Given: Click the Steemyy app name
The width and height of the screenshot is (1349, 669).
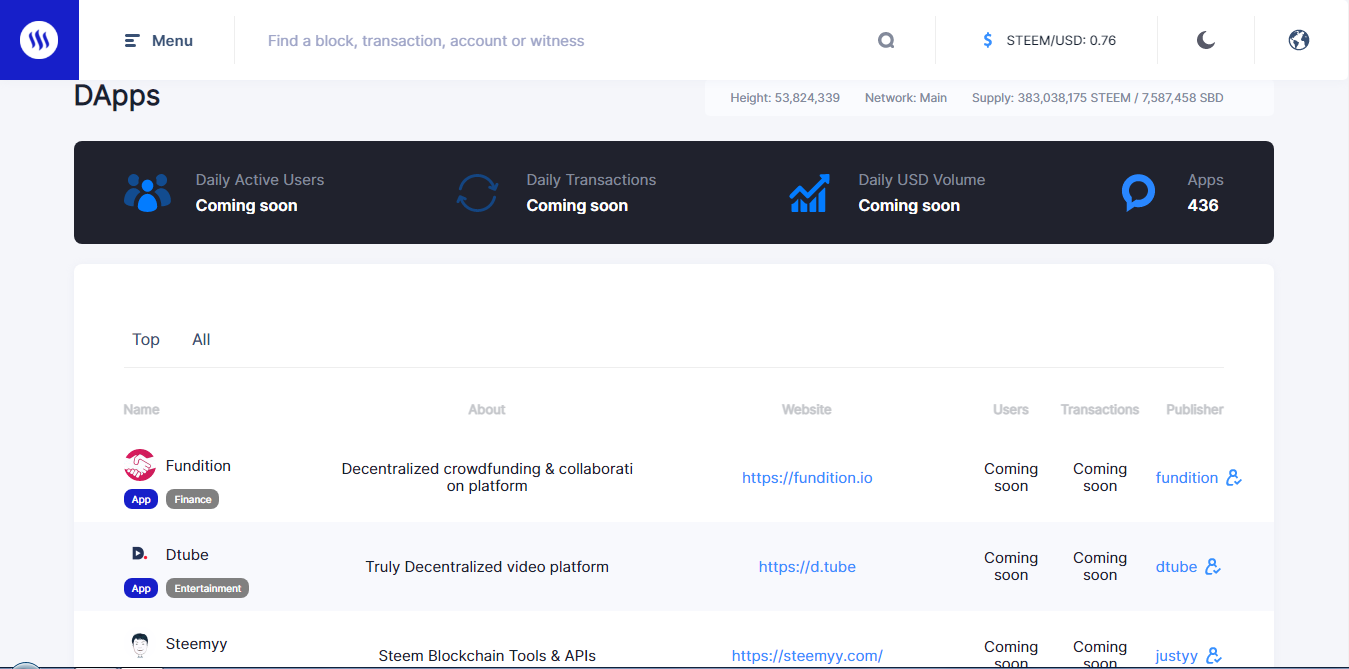Looking at the screenshot, I should [x=196, y=644].
